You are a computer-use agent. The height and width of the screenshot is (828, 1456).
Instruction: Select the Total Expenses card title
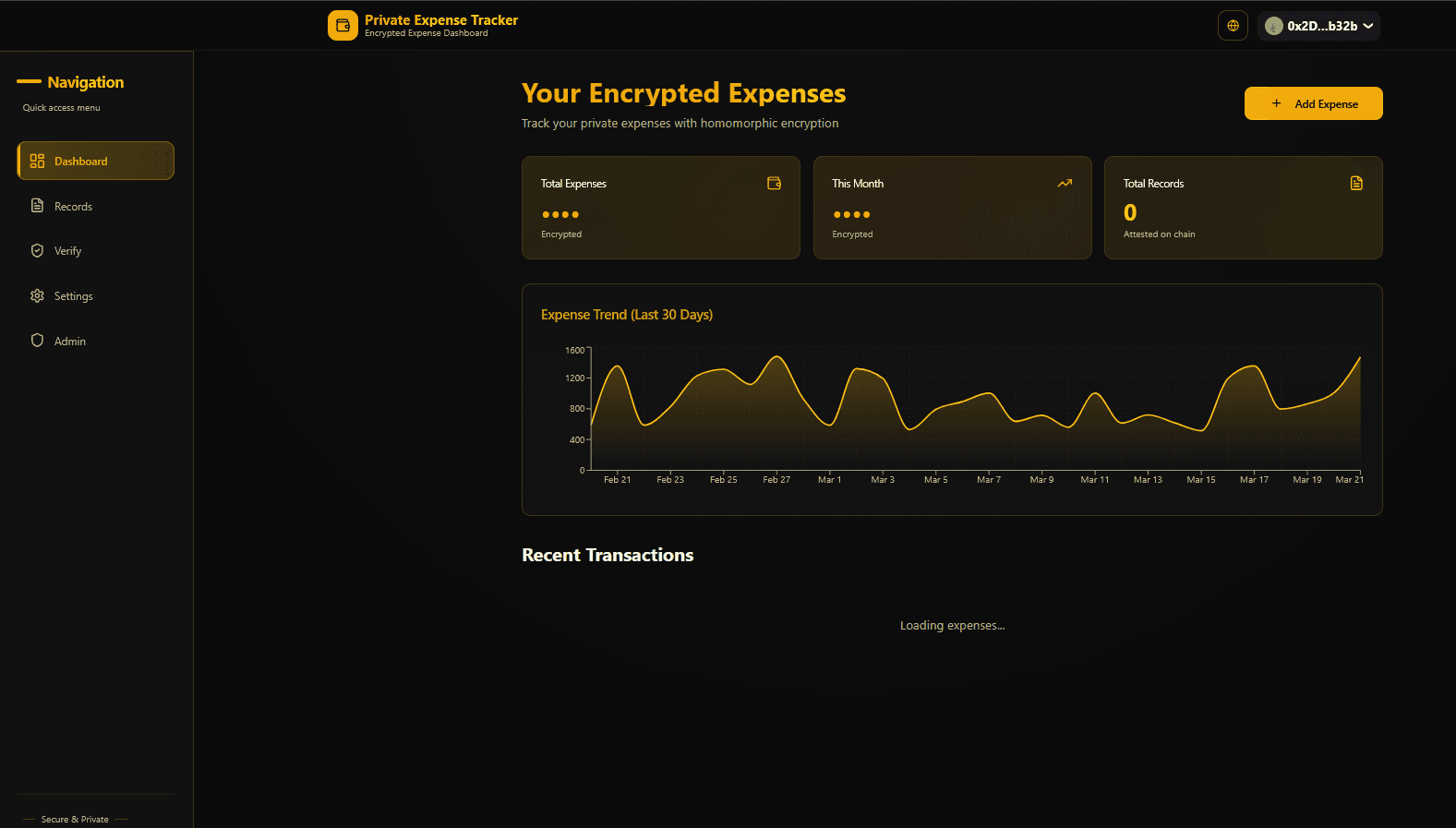tap(573, 184)
